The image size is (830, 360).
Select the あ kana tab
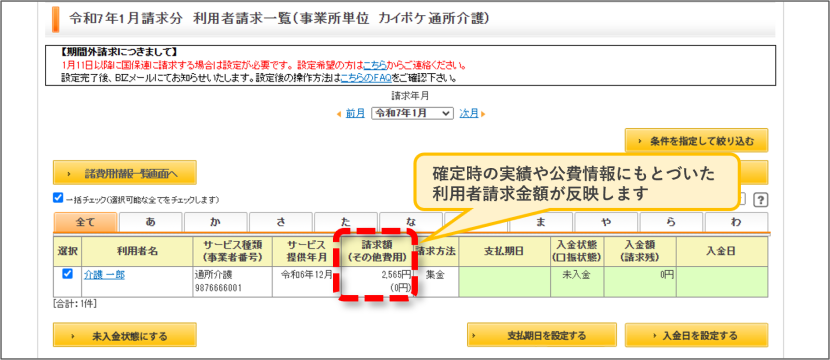pyautogui.click(x=150, y=222)
